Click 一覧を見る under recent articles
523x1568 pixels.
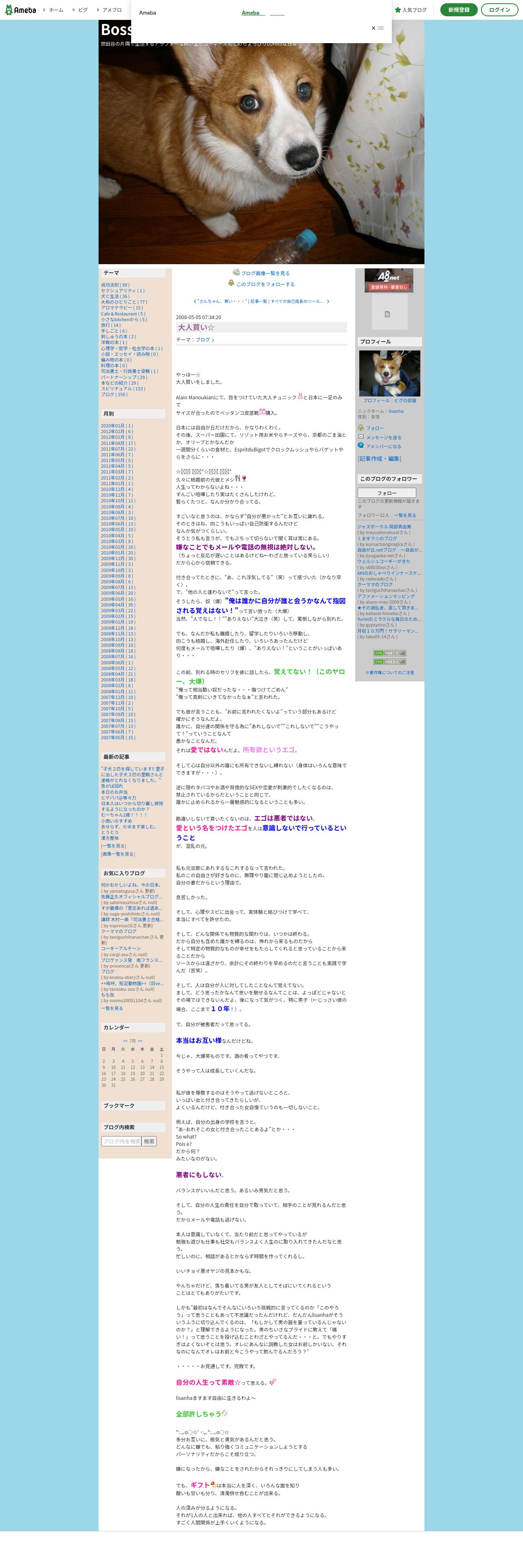point(113,846)
